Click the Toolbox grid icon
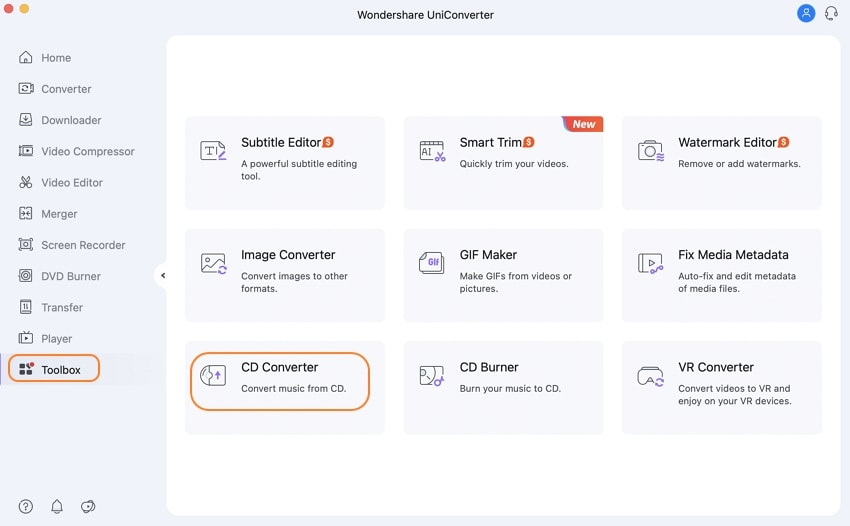The width and height of the screenshot is (850, 526). 26,369
